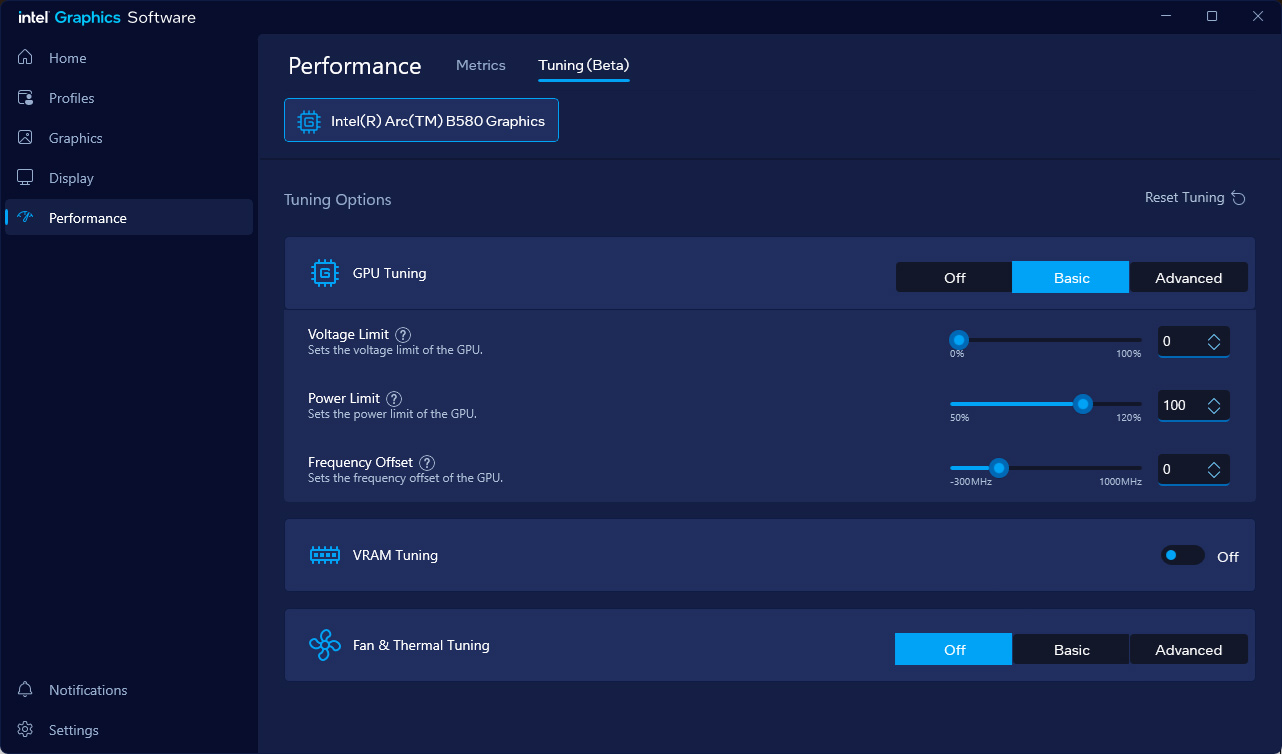
Task: Click the Reset Tuning arrow icon
Action: [x=1238, y=198]
